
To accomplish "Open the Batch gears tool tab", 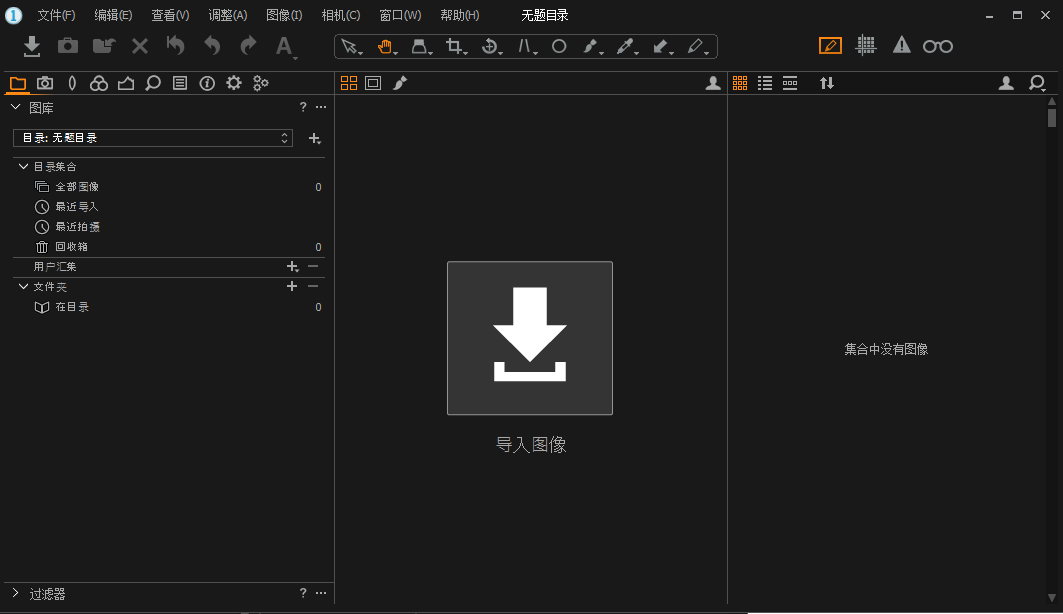I will (261, 83).
